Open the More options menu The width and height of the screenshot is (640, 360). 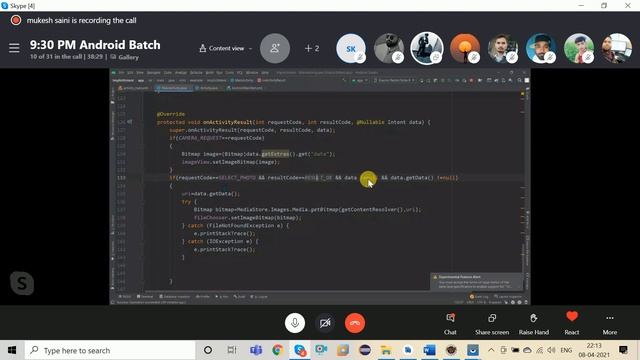click(x=610, y=324)
